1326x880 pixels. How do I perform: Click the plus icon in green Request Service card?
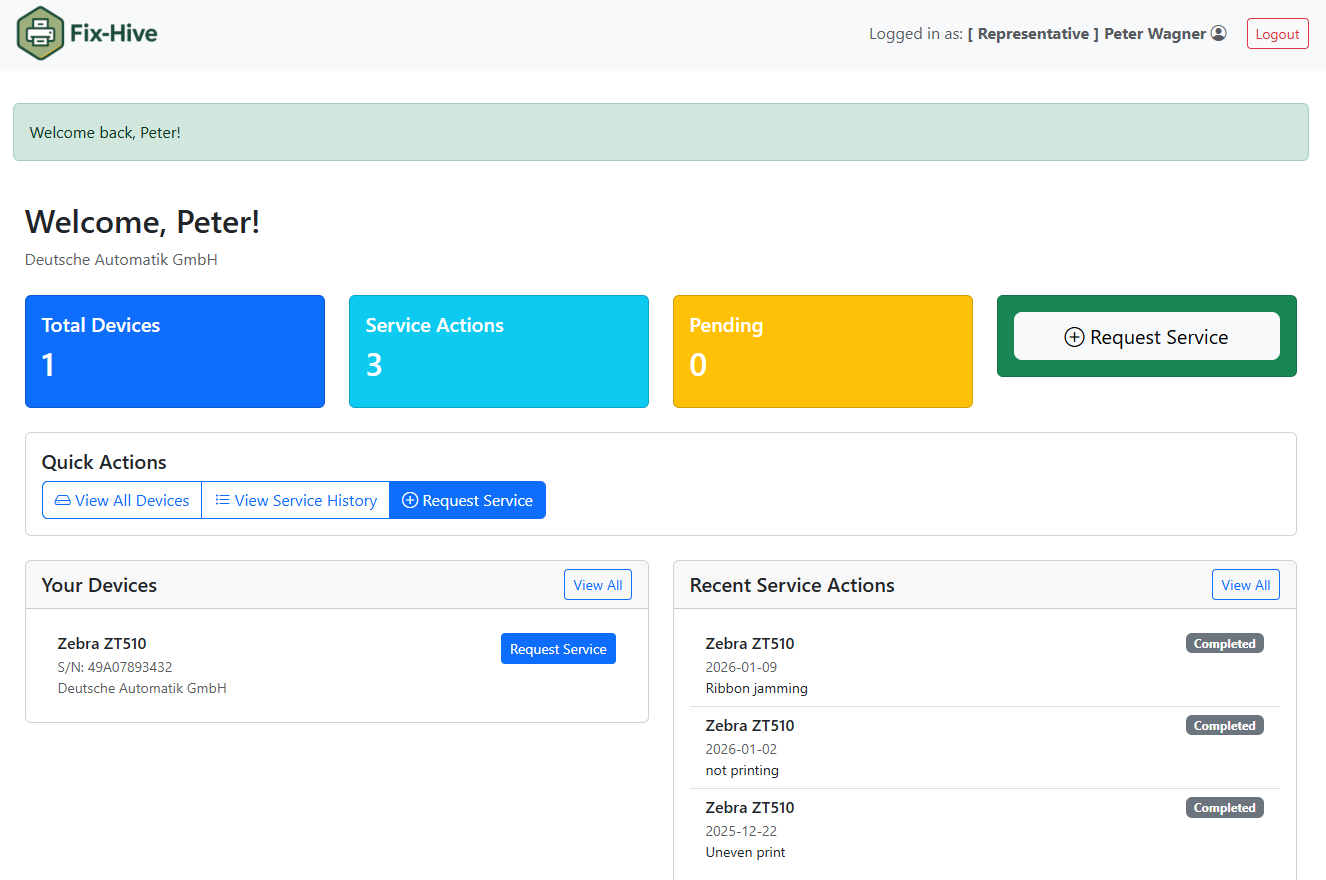[1074, 337]
